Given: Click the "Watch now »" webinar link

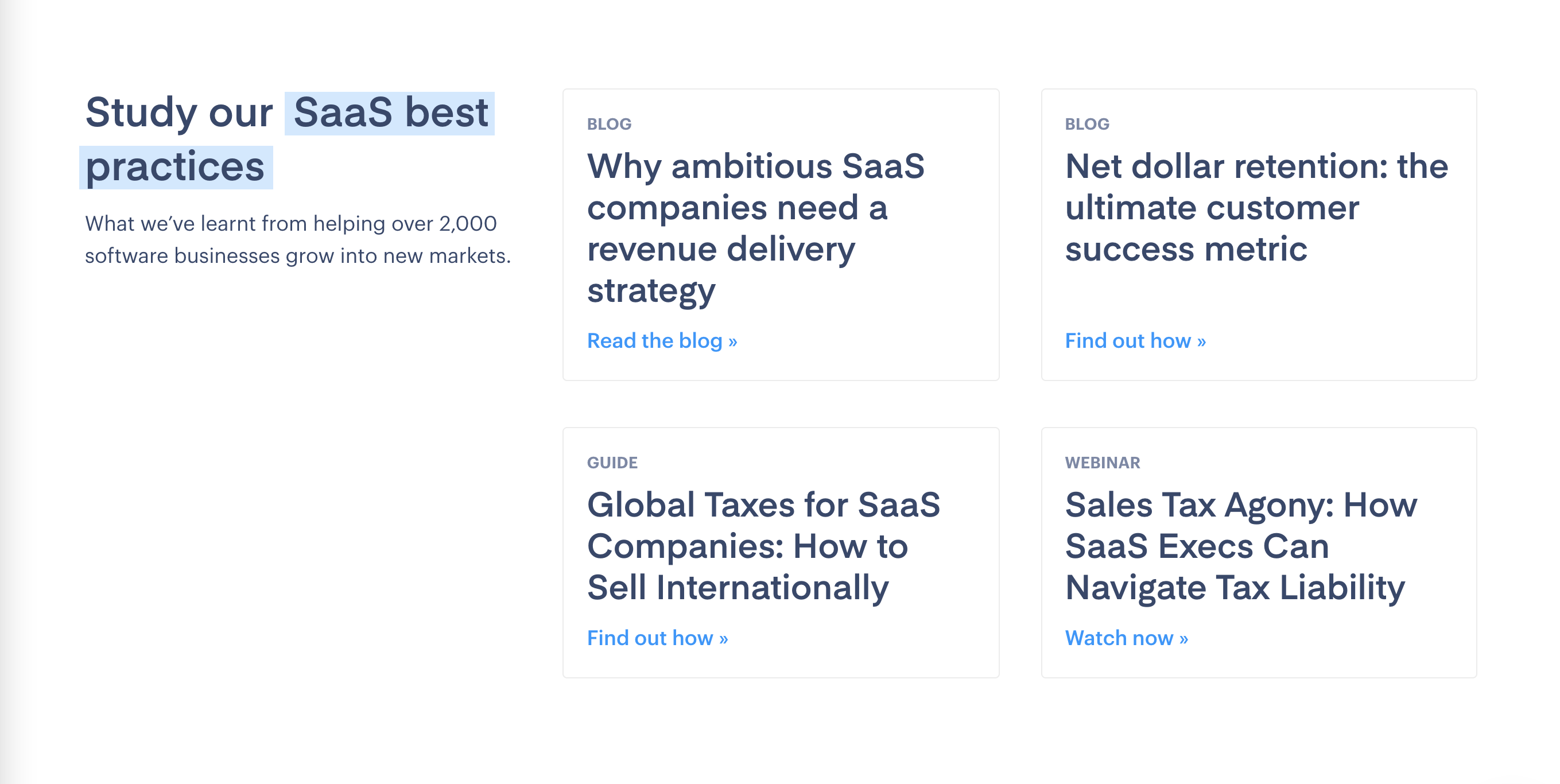Looking at the screenshot, I should point(1126,638).
